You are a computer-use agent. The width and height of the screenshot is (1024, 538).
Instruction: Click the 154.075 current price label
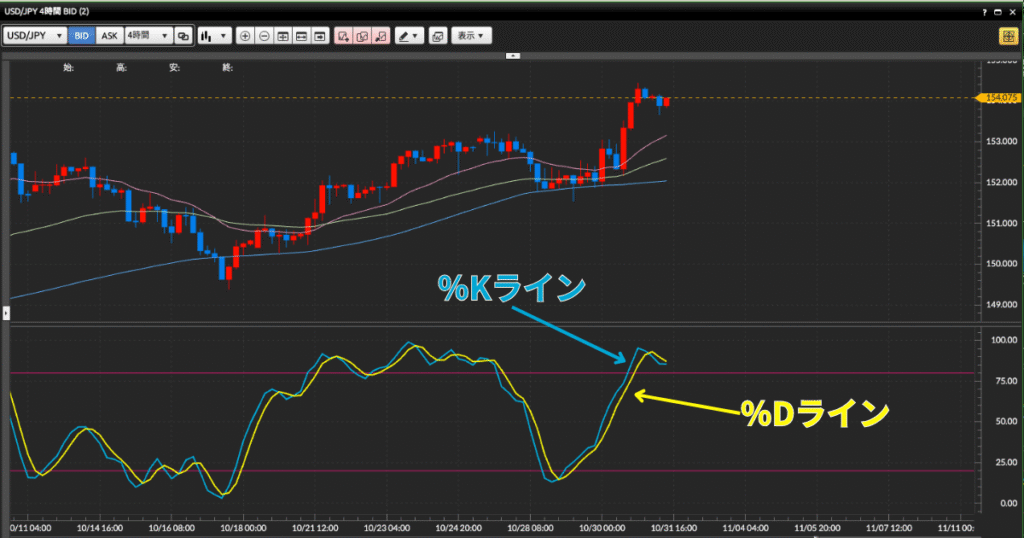[x=1000, y=98]
